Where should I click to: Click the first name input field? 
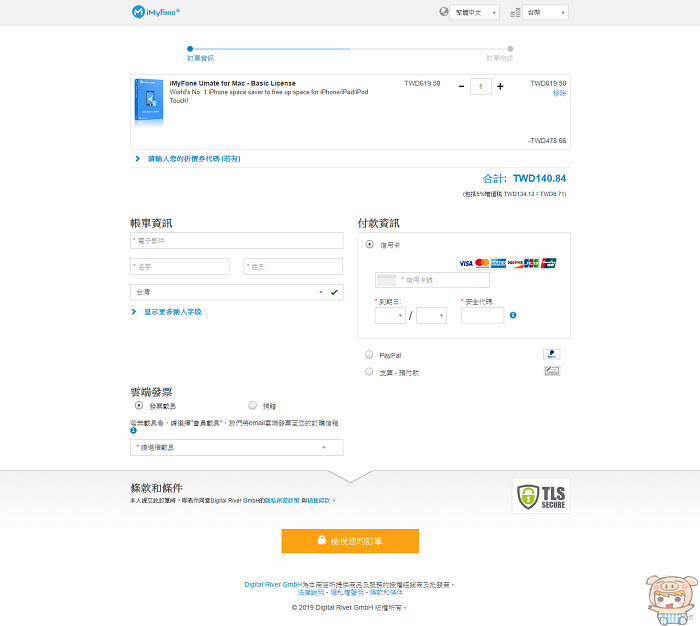pos(180,267)
